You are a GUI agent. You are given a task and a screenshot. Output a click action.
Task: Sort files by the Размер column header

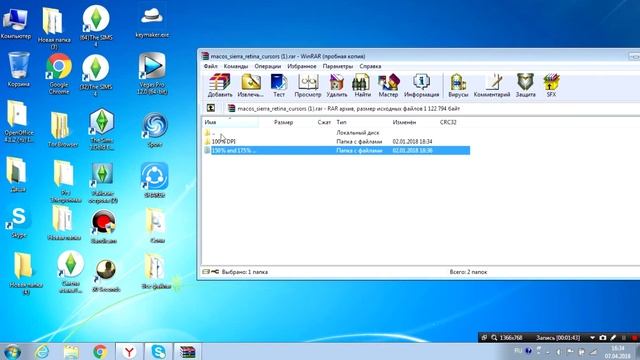(283, 122)
